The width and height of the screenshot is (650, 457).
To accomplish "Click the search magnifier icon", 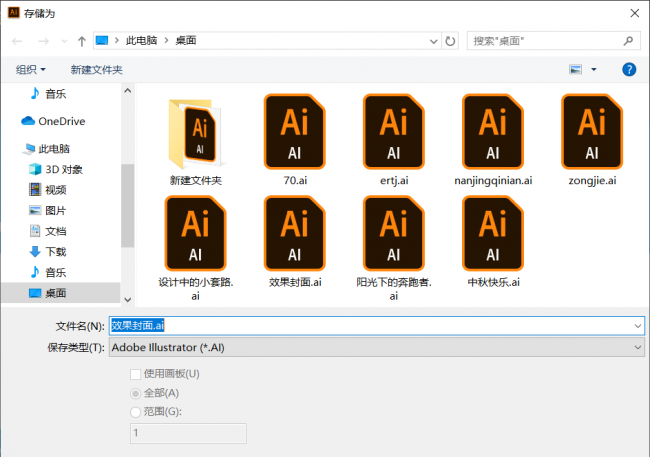I will 628,41.
